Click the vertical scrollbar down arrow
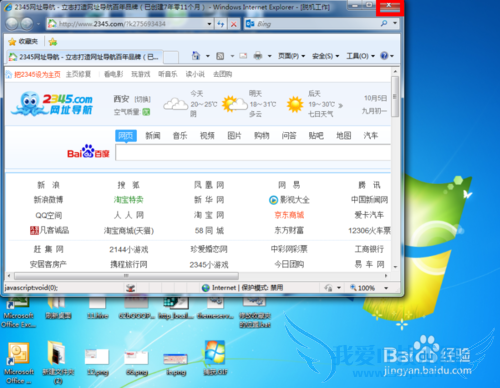The width and height of the screenshot is (500, 388). point(395,267)
